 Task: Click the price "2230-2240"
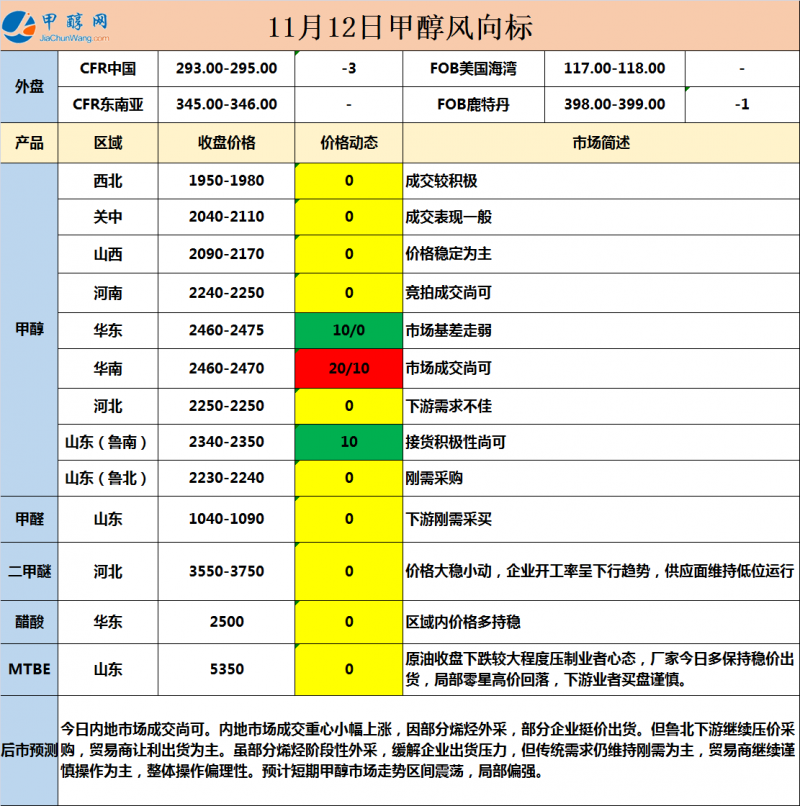click(x=226, y=478)
